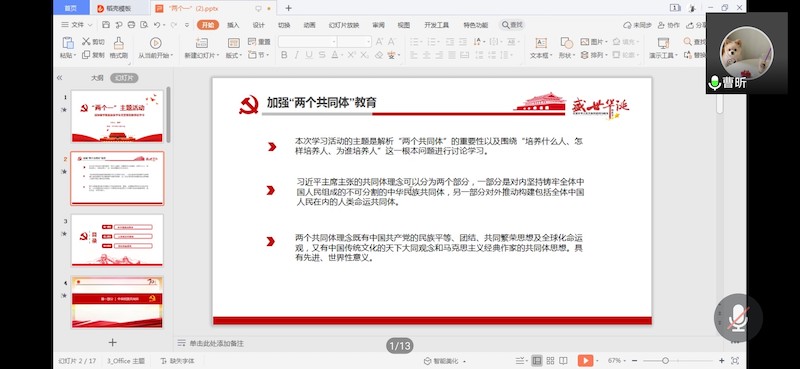
Task: Toggle the muted microphone button in meeting overlay
Action: (738, 318)
